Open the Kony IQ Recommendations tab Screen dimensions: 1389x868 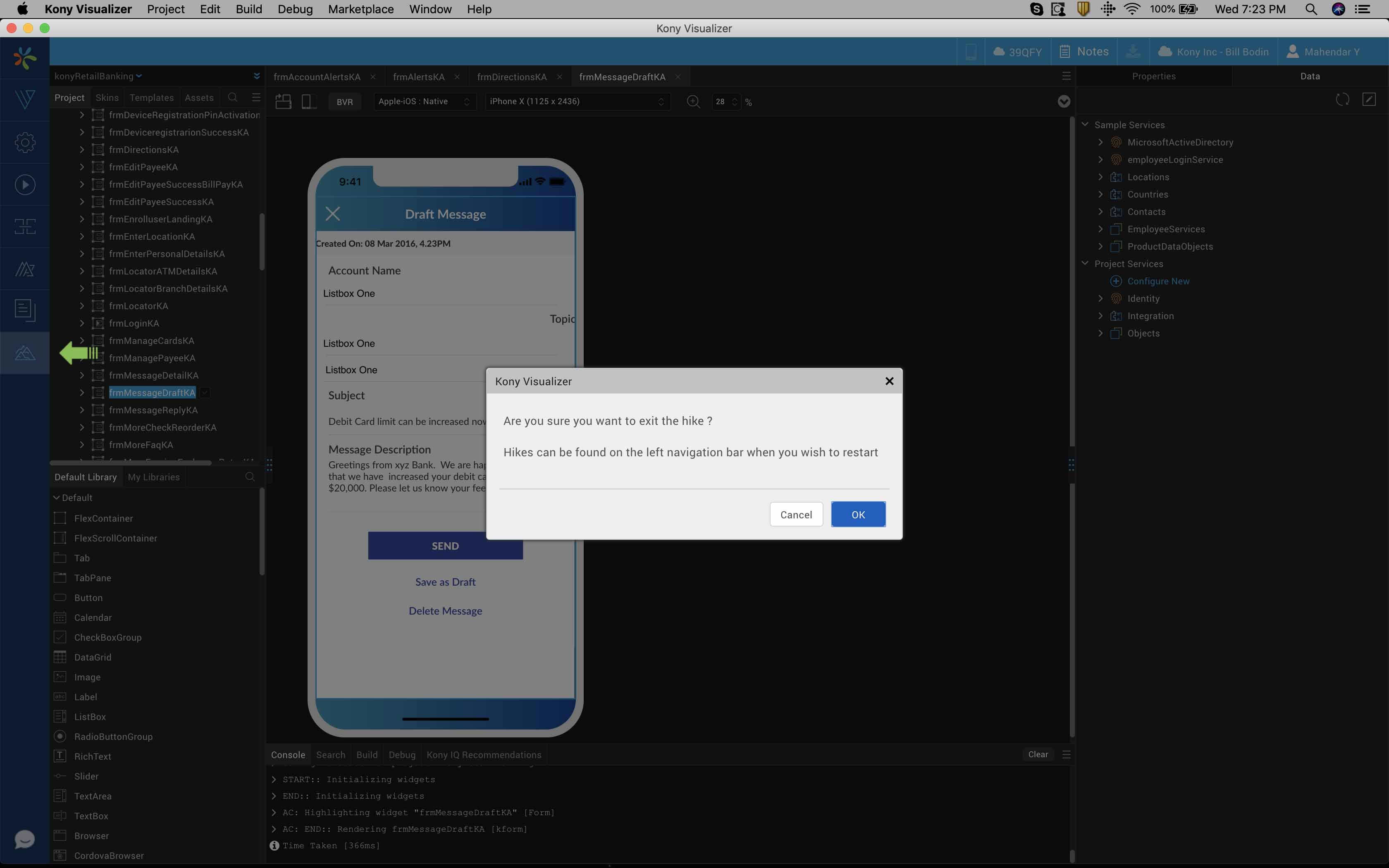(483, 755)
